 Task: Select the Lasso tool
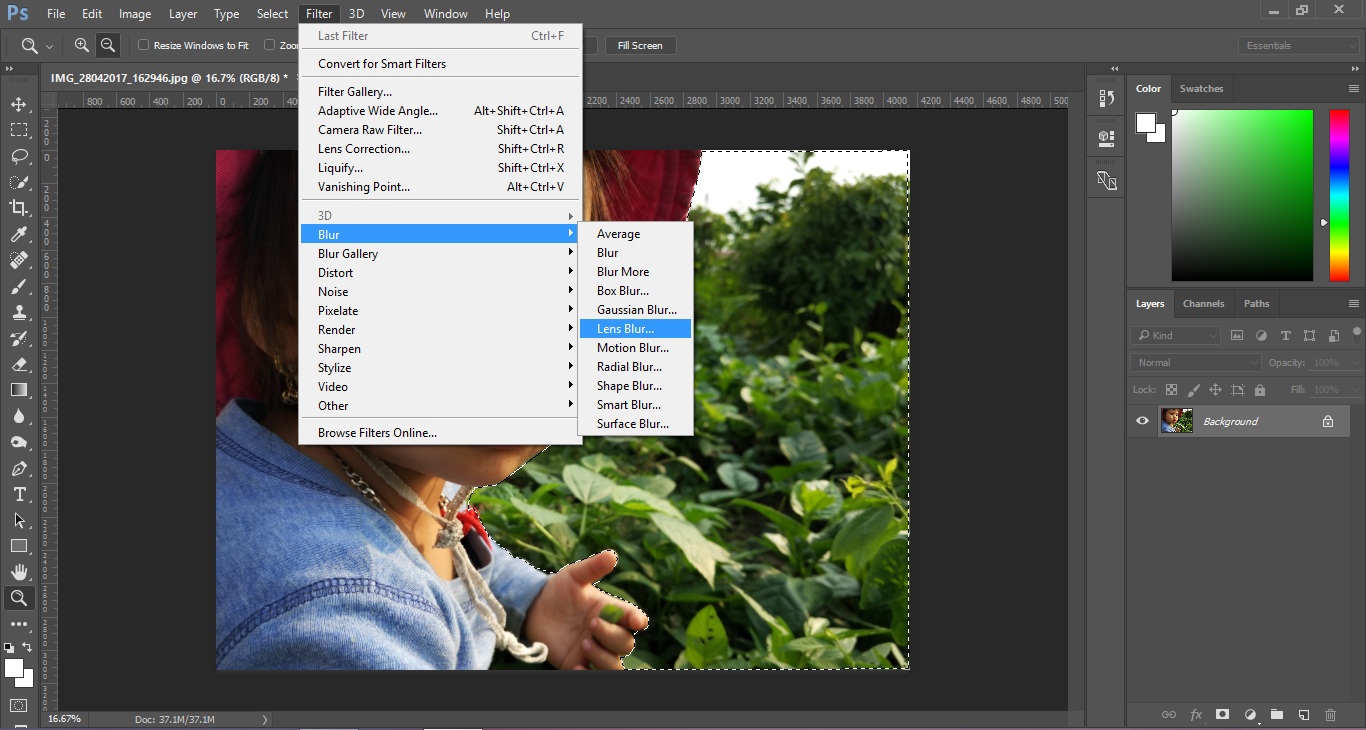19,156
